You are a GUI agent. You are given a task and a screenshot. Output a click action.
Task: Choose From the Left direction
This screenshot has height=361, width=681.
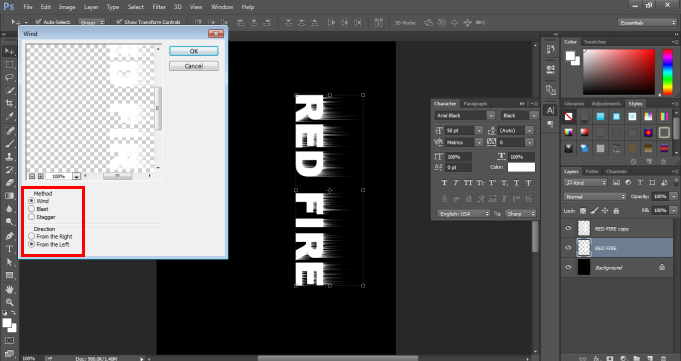click(31, 245)
